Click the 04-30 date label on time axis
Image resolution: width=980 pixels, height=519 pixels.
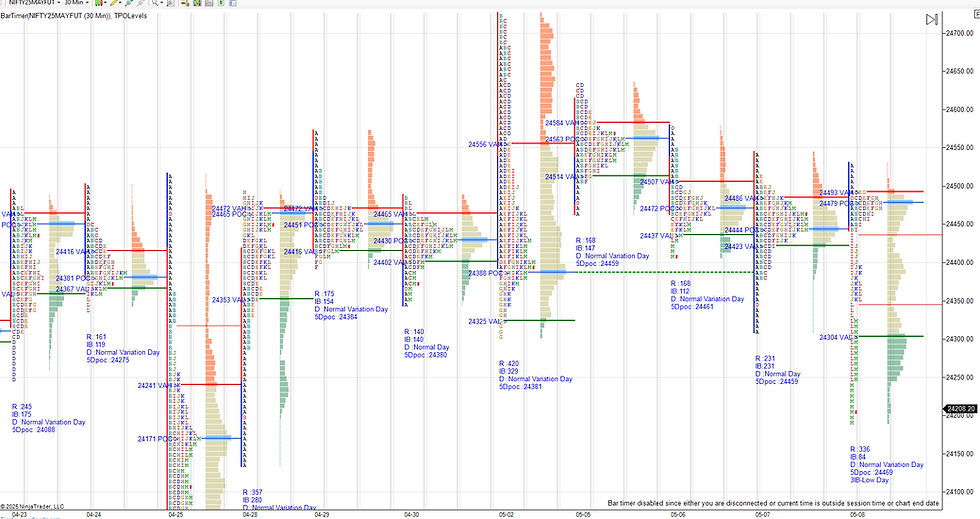pos(411,515)
